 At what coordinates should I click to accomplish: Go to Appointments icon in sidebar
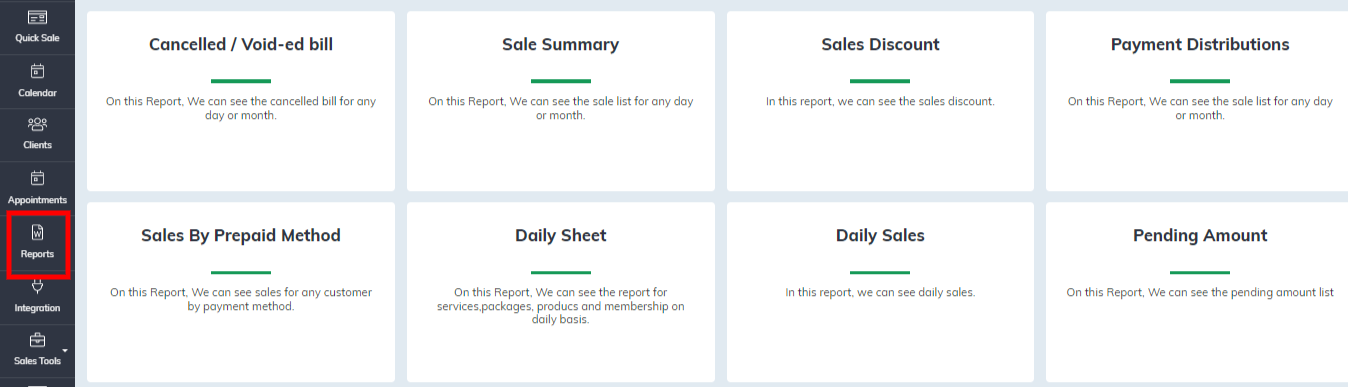[x=37, y=178]
